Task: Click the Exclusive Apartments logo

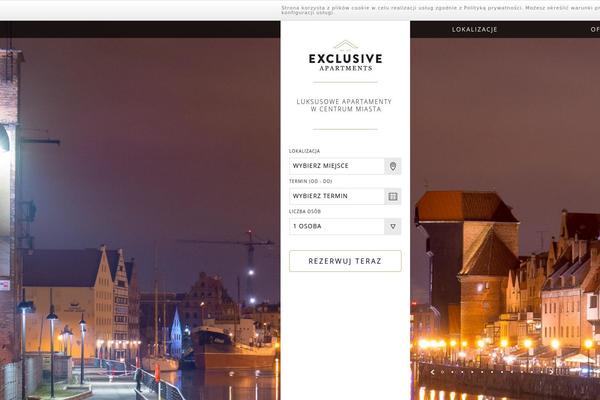Action: [345, 56]
